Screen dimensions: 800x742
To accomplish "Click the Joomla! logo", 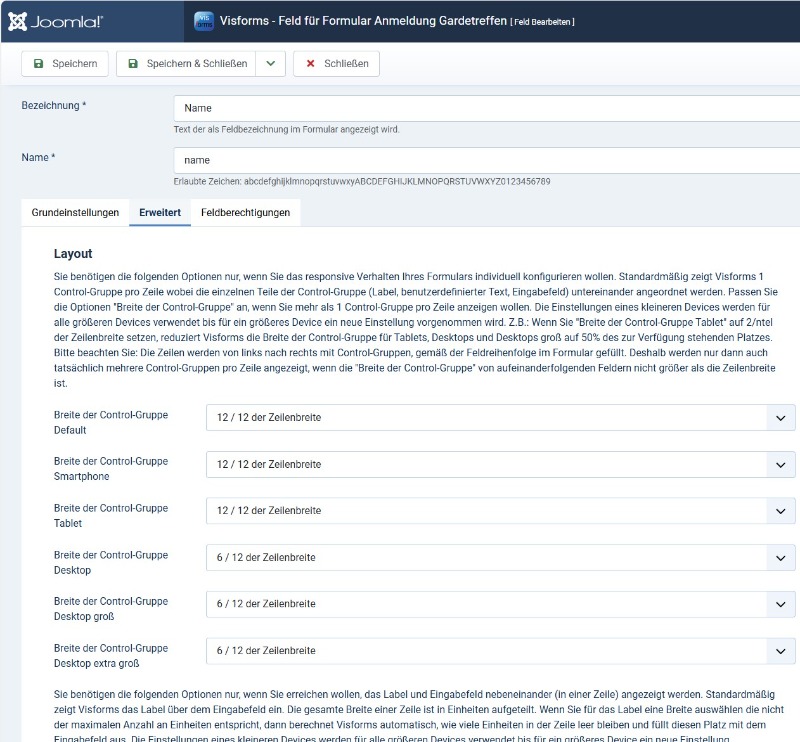I will tap(55, 21).
